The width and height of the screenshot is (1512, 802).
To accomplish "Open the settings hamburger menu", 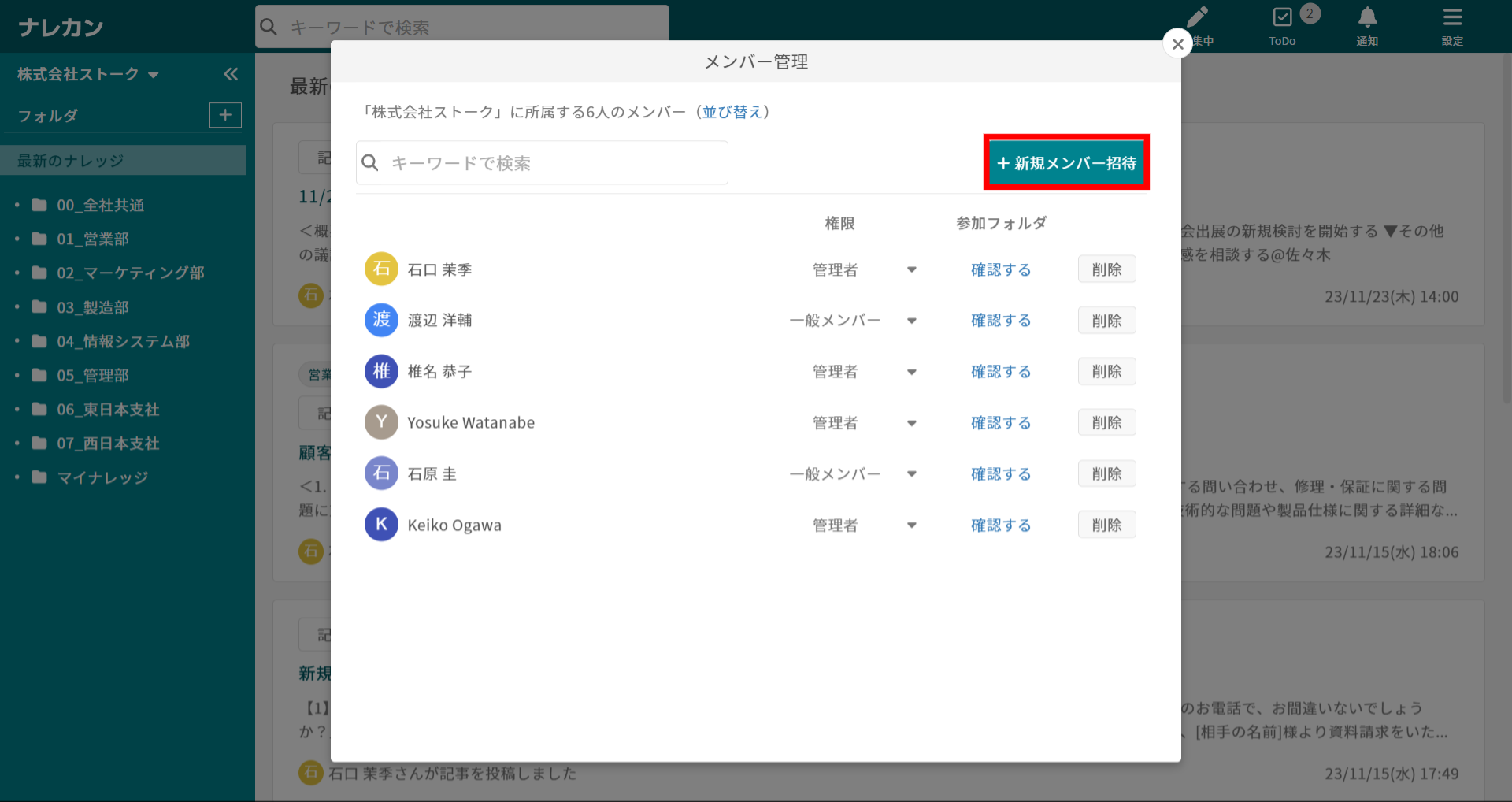I will 1452,18.
